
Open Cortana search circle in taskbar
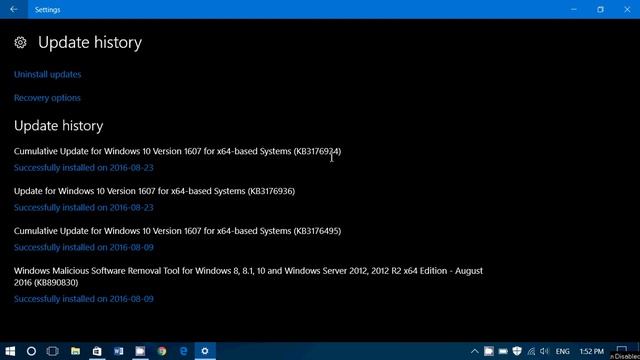[x=31, y=351]
